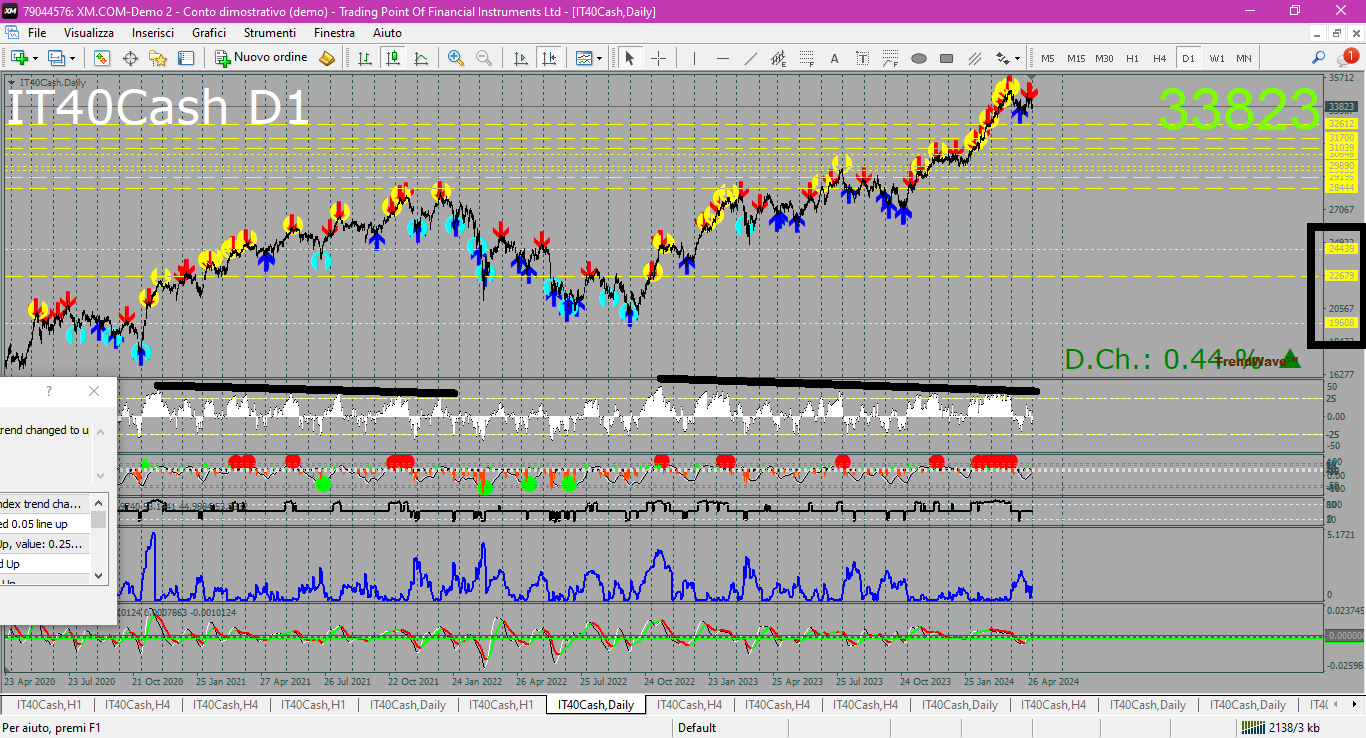The image size is (1366, 738).
Task: Expand the arrows objects dropdown arrow
Action: tap(1018, 58)
